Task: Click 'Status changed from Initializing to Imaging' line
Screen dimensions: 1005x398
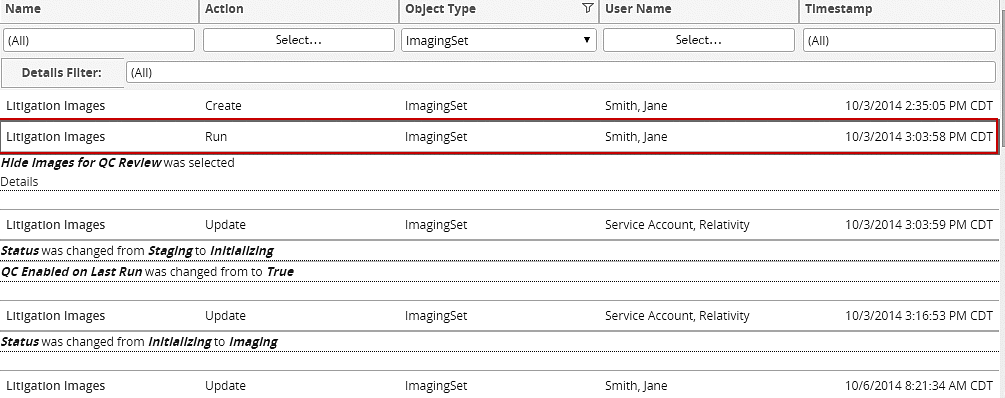Action: pos(139,342)
